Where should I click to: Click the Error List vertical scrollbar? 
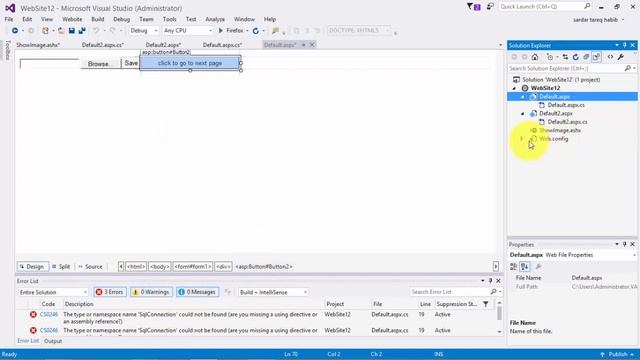(499, 318)
